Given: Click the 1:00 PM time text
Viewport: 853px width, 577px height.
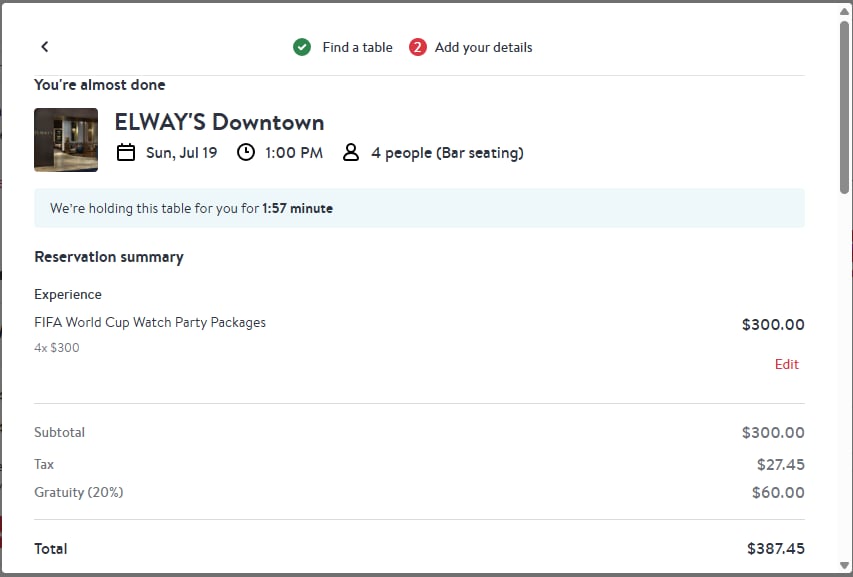Looking at the screenshot, I should click(294, 153).
